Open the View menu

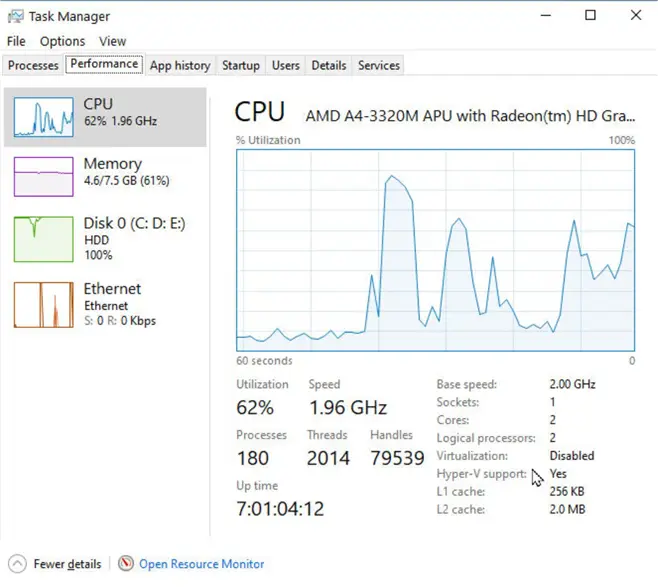[x=112, y=41]
